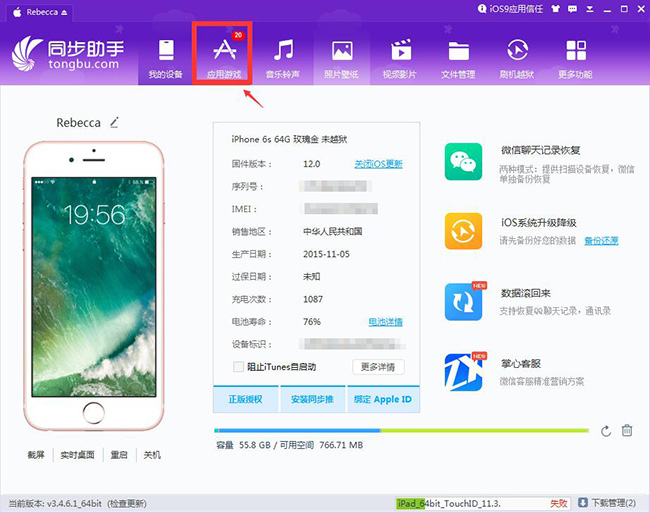Click 检查更新 in status bar
The image size is (650, 513).
pos(127,503)
